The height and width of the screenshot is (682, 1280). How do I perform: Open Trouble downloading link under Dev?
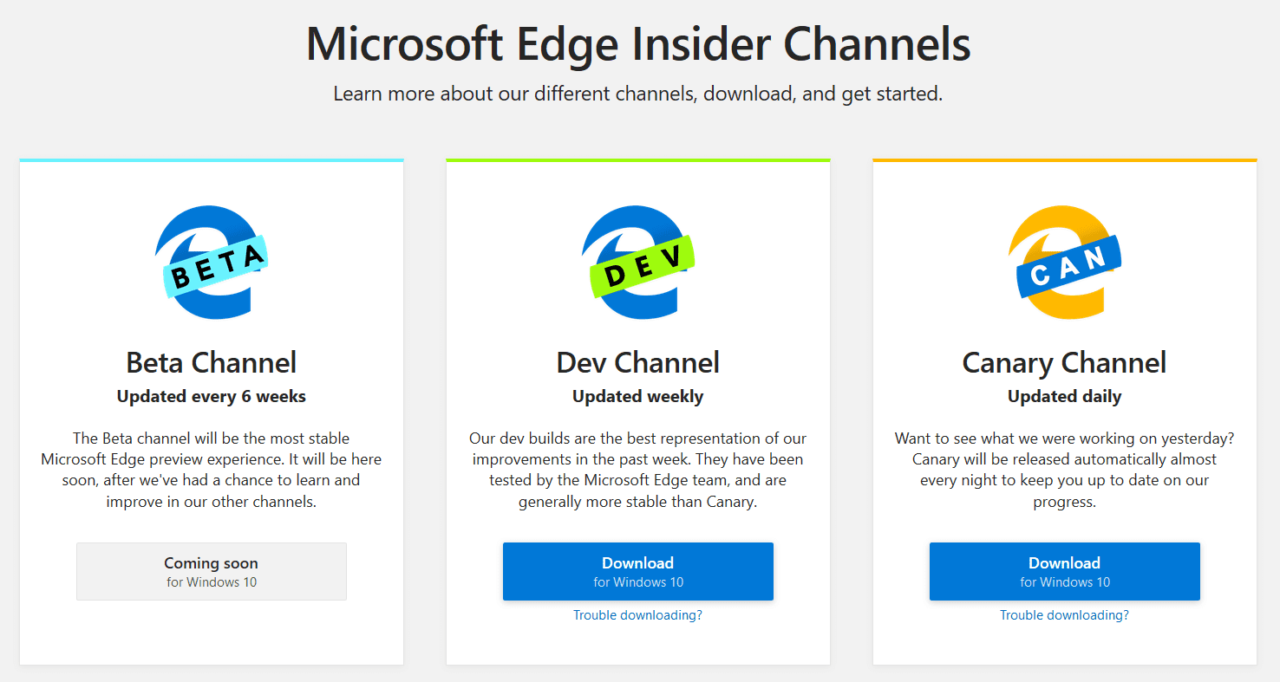pyautogui.click(x=638, y=615)
